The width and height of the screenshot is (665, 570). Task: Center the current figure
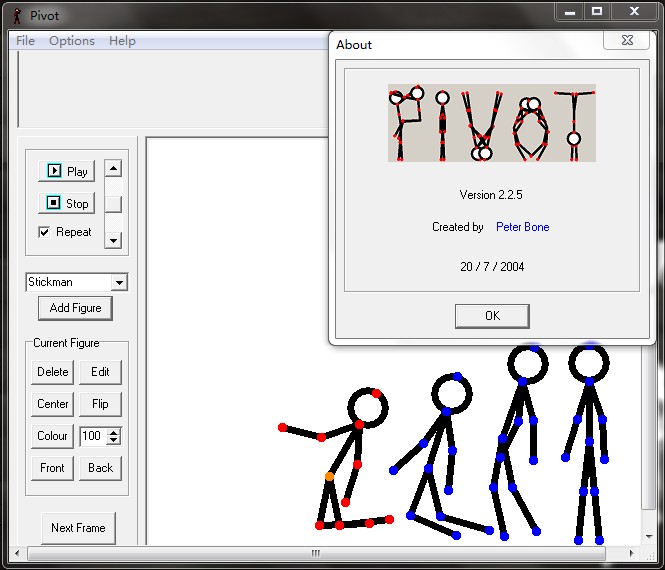pyautogui.click(x=53, y=404)
